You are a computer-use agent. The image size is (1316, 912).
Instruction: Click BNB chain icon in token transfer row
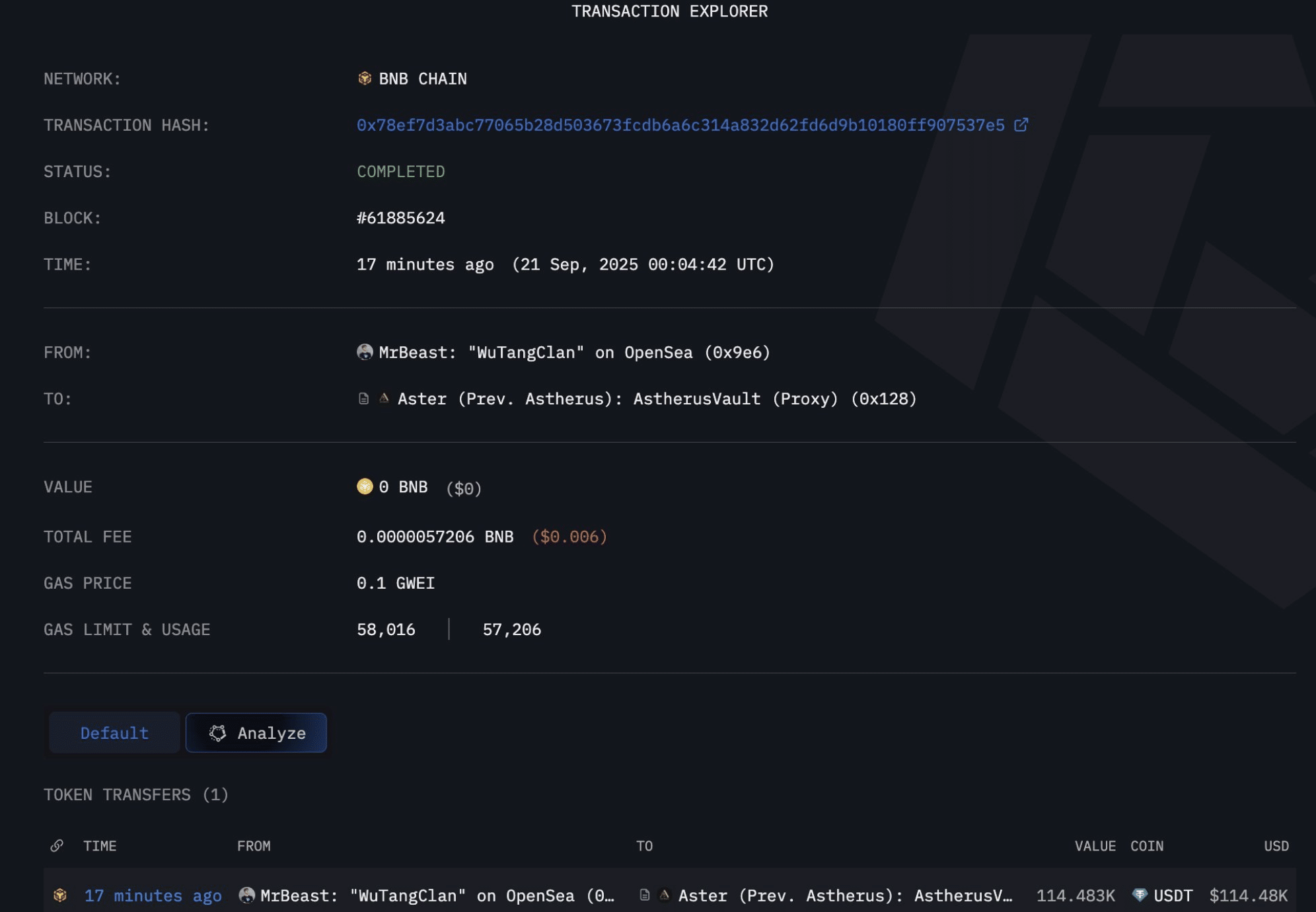pos(60,895)
